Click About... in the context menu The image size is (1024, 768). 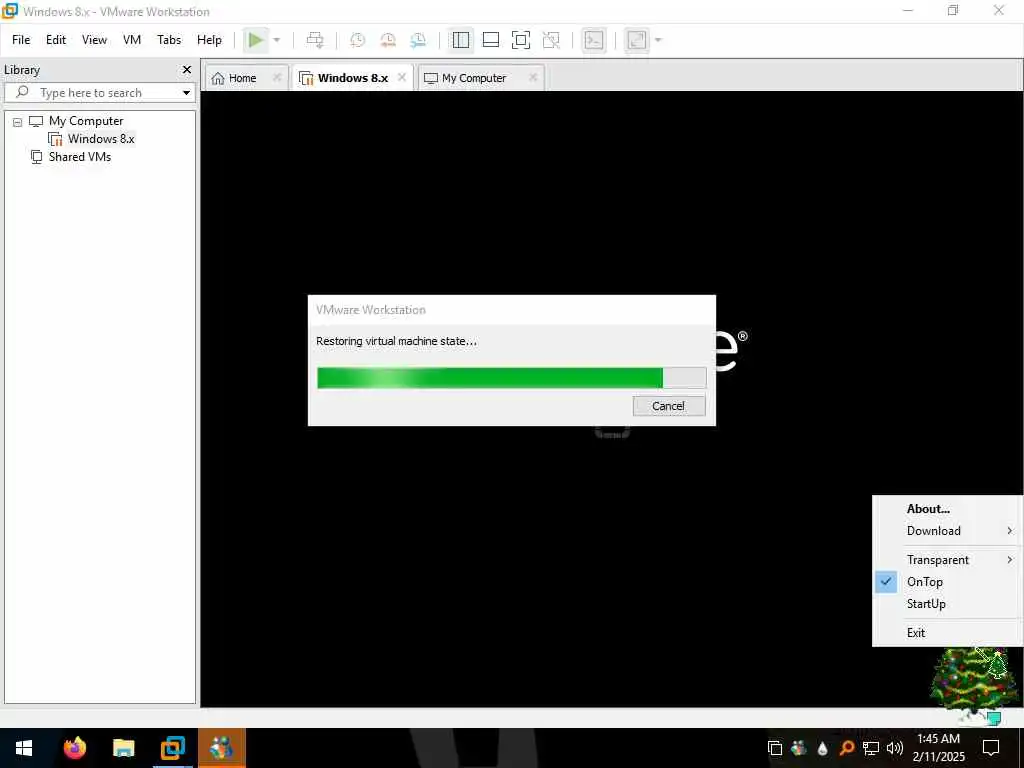928,509
